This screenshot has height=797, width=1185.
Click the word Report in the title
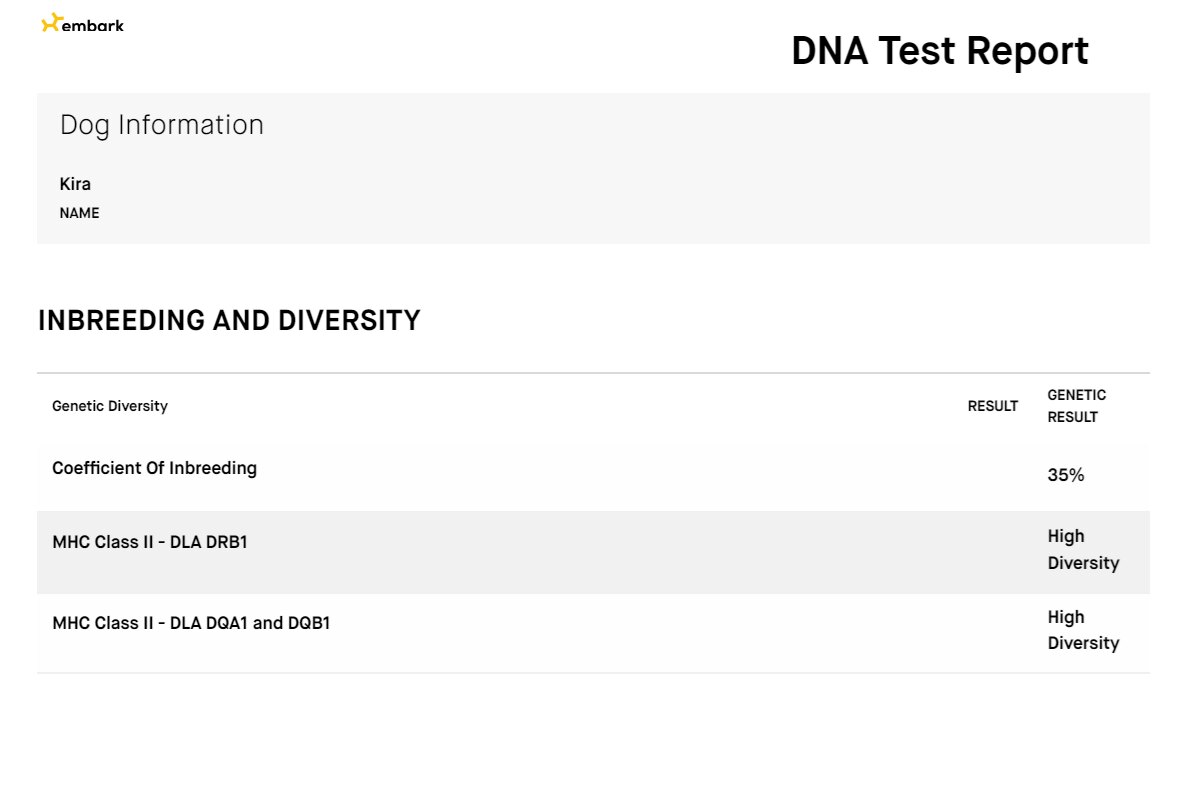click(1027, 51)
